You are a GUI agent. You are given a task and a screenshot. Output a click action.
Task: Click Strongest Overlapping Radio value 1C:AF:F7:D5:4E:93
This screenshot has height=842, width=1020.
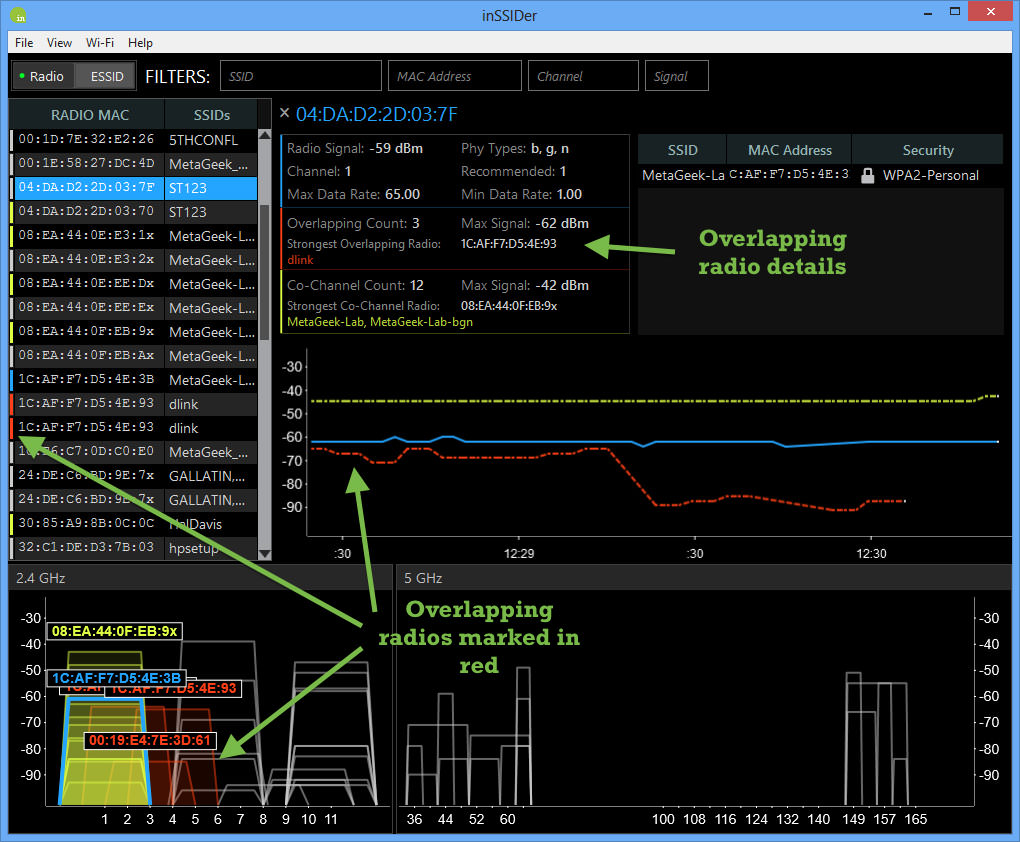click(509, 244)
